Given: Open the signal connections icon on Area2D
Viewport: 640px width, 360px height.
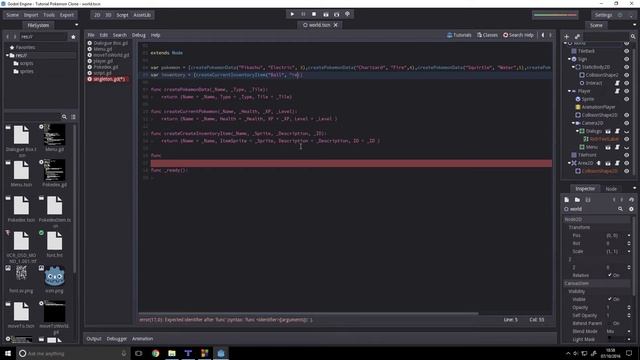Looking at the screenshot, I should 599,163.
